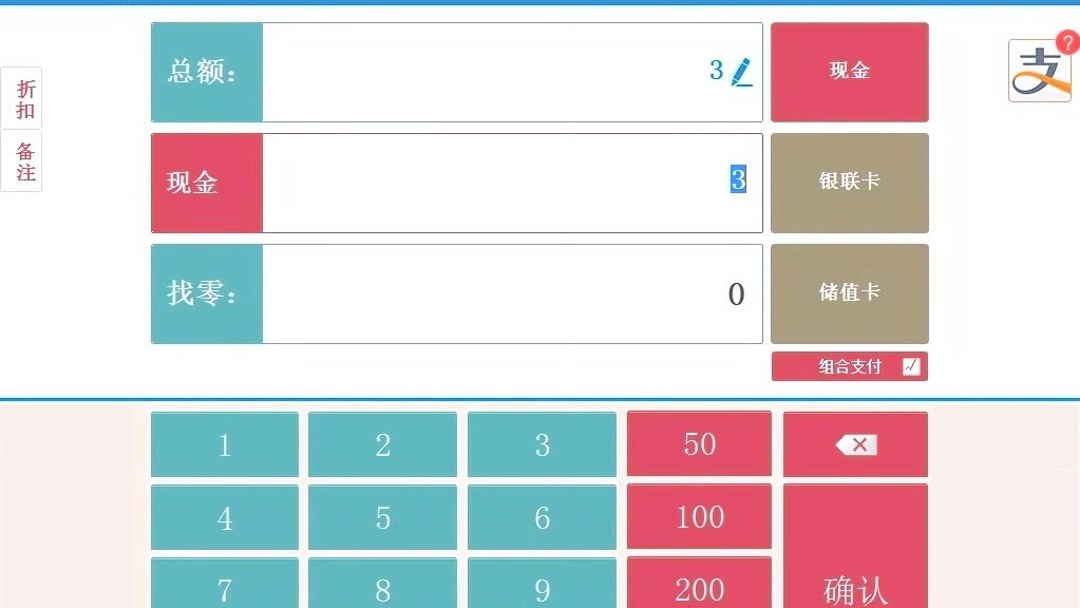Image resolution: width=1080 pixels, height=608 pixels.
Task: Open the Alipay payment icon
Action: [x=1039, y=71]
